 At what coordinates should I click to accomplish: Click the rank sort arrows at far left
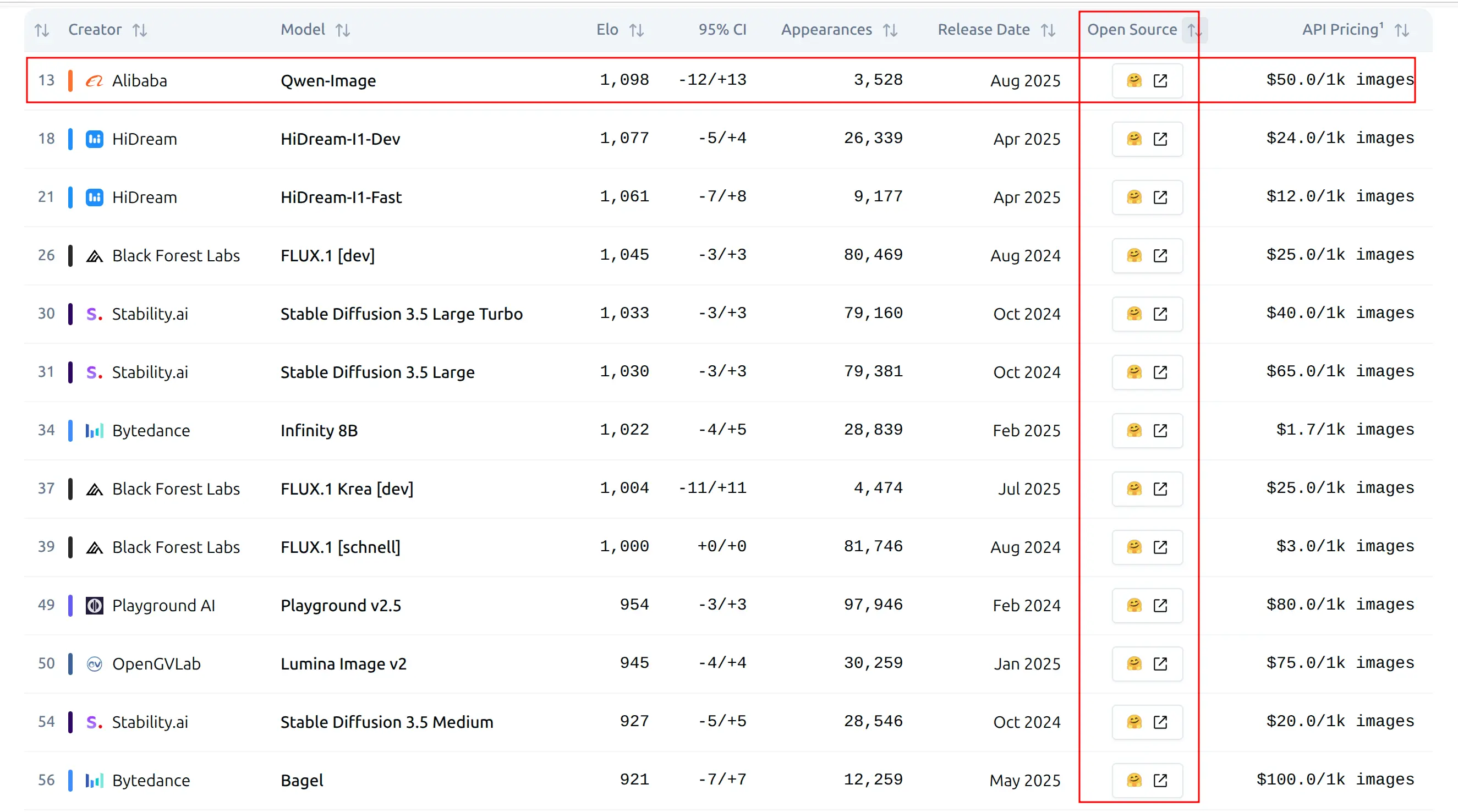click(42, 30)
